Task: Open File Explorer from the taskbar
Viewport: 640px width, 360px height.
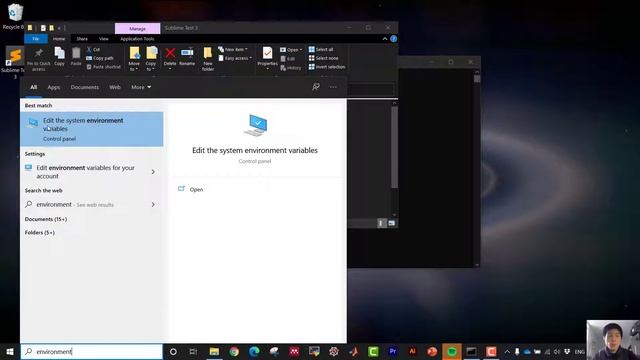Action: (x=214, y=351)
